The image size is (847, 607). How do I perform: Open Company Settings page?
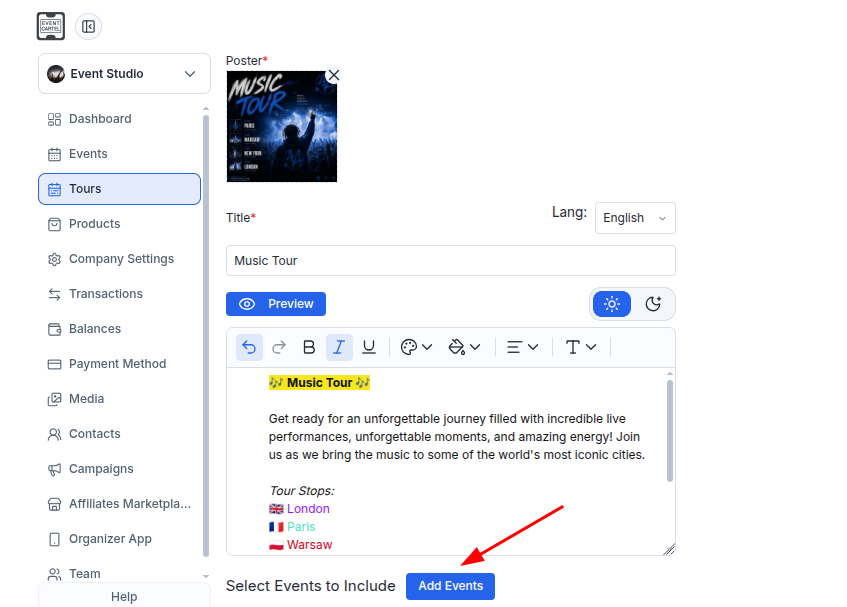[x=119, y=259]
